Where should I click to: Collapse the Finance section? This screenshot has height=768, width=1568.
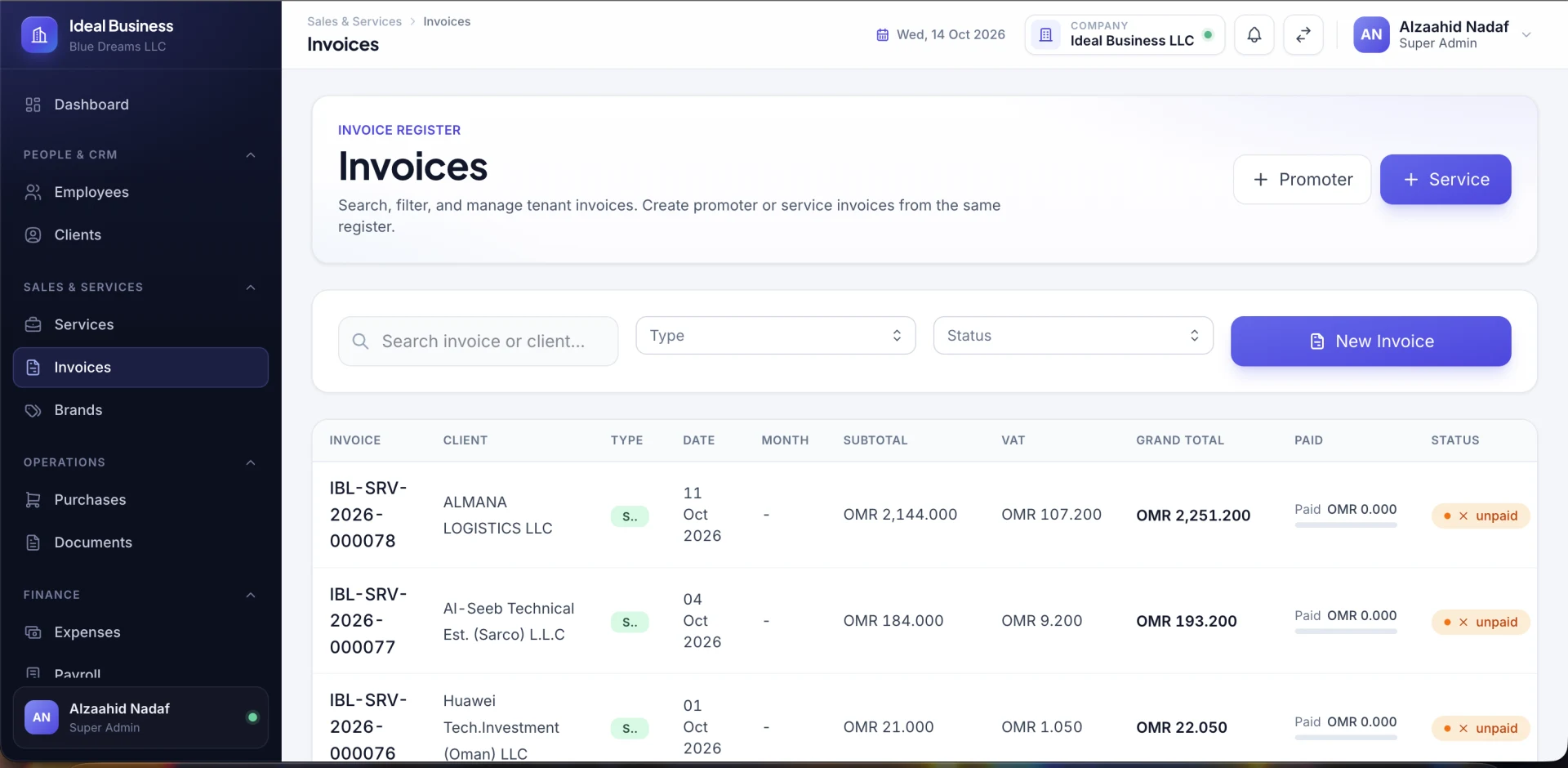pyautogui.click(x=251, y=595)
